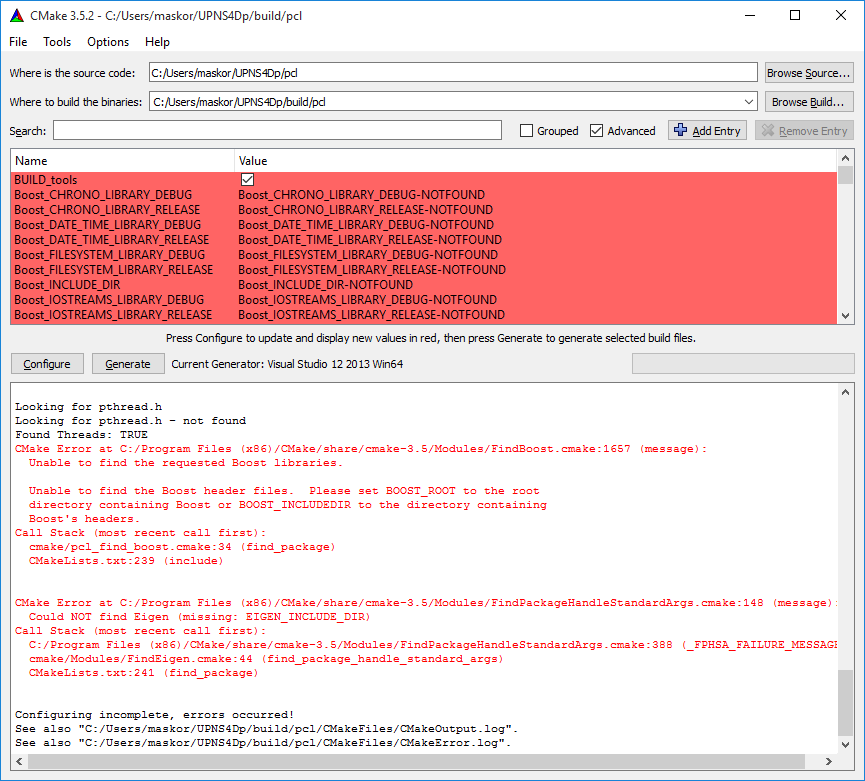Click the output log vertical scrollbar thumb
The width and height of the screenshot is (865, 781).
846,703
